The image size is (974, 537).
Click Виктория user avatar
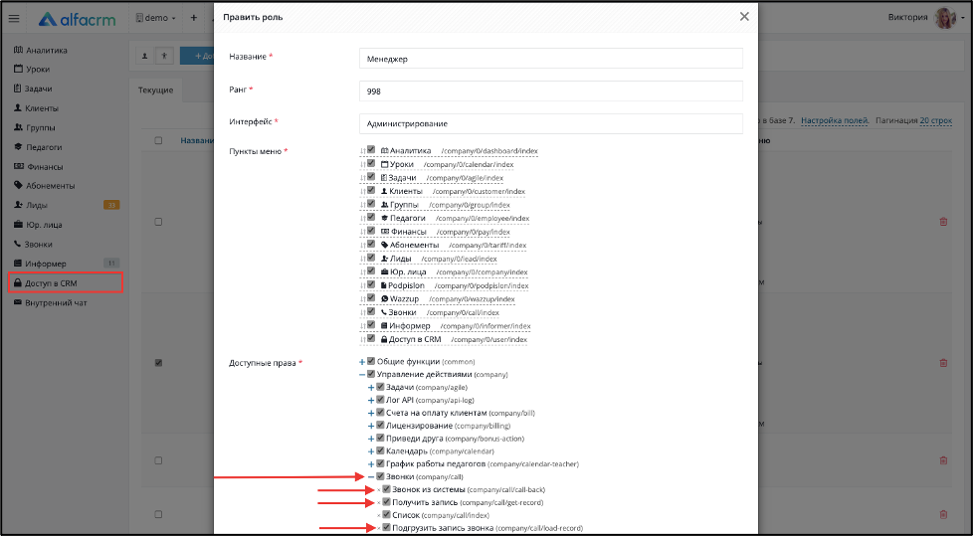945,18
